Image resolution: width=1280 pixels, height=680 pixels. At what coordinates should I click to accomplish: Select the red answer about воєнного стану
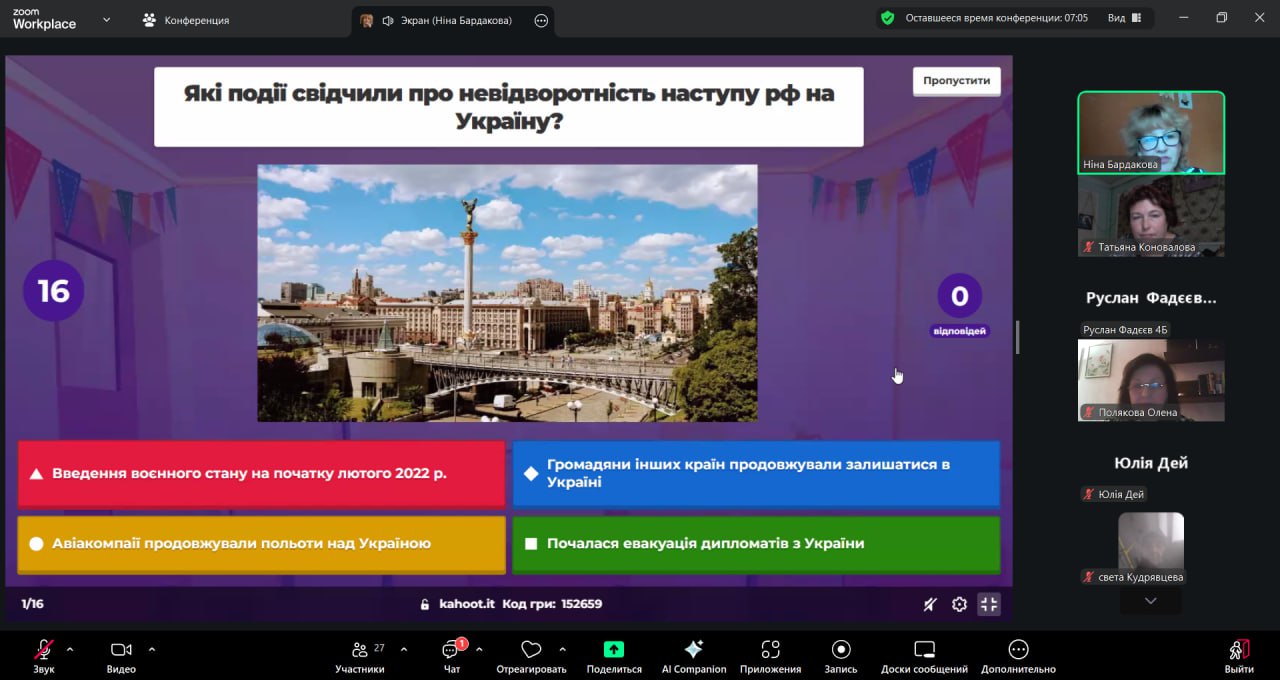(261, 474)
